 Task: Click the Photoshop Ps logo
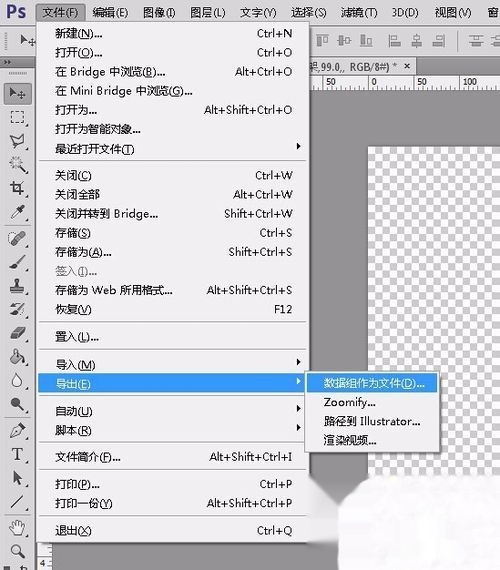16,12
